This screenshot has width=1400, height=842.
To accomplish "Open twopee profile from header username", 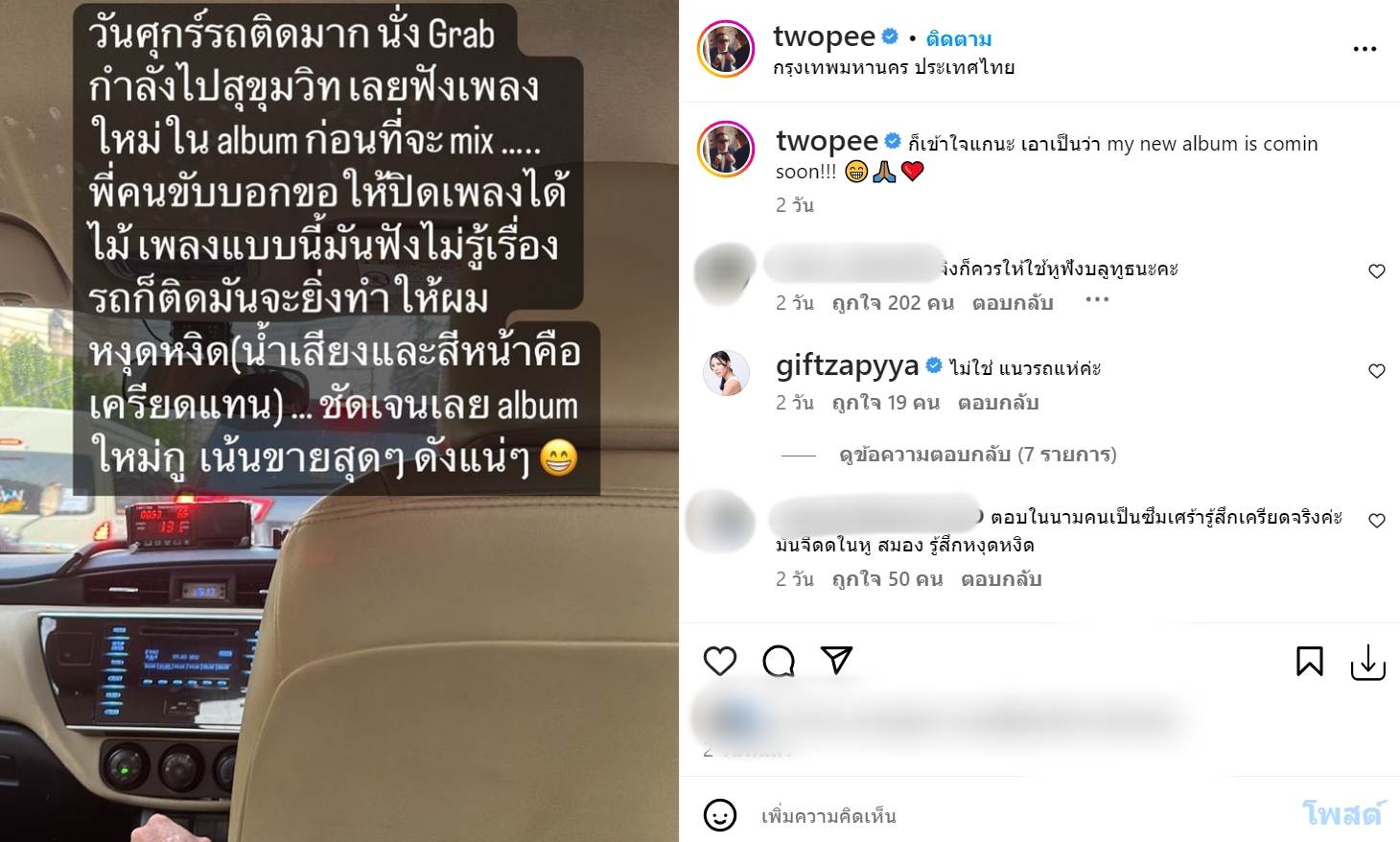I will click(x=824, y=36).
